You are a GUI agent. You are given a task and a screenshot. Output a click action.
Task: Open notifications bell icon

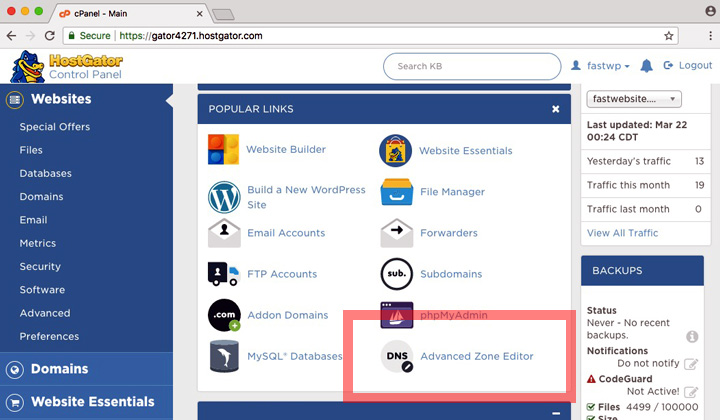[647, 66]
